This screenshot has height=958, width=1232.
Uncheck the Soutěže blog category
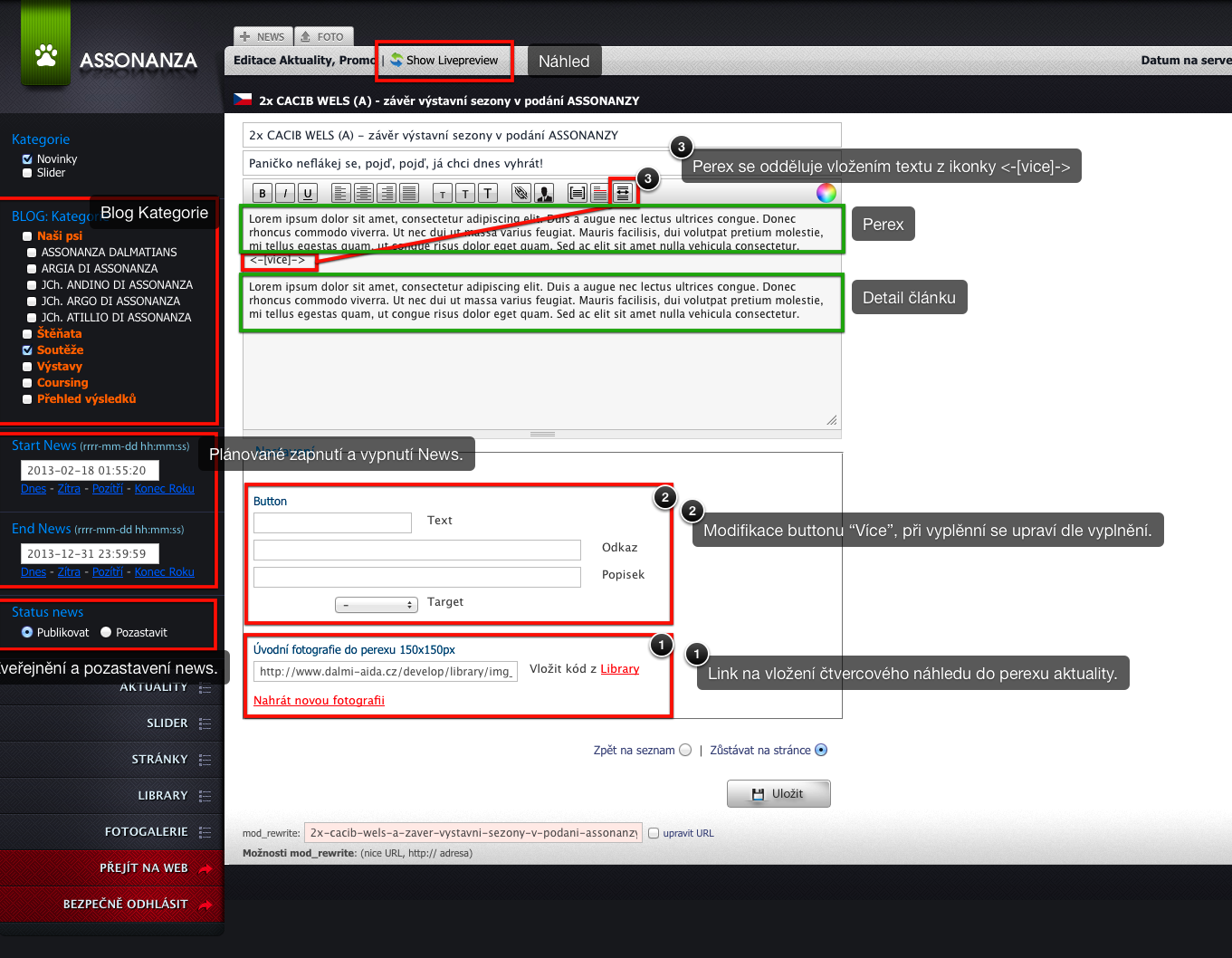point(27,350)
